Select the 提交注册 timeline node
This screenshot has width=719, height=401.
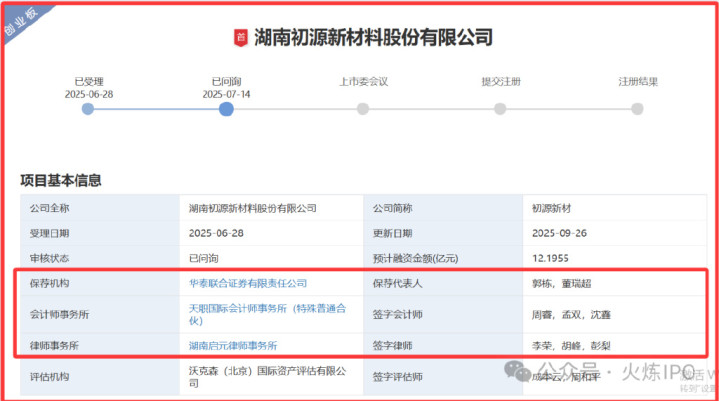point(500,109)
